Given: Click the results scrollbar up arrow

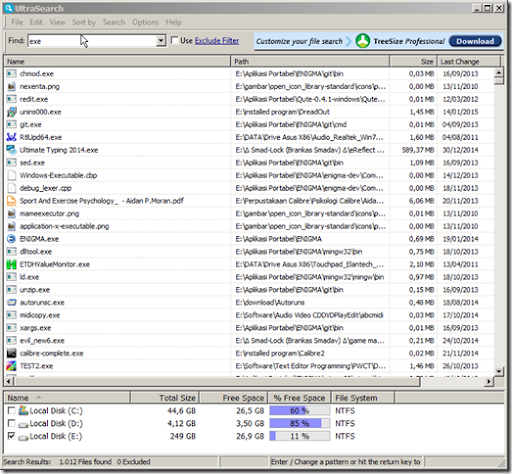Looking at the screenshot, I should (x=499, y=72).
